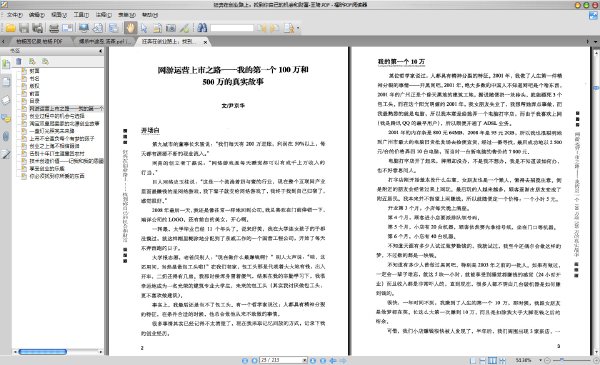
Task: Open the Attachments paperclip sidebar icon
Action: 6,136
